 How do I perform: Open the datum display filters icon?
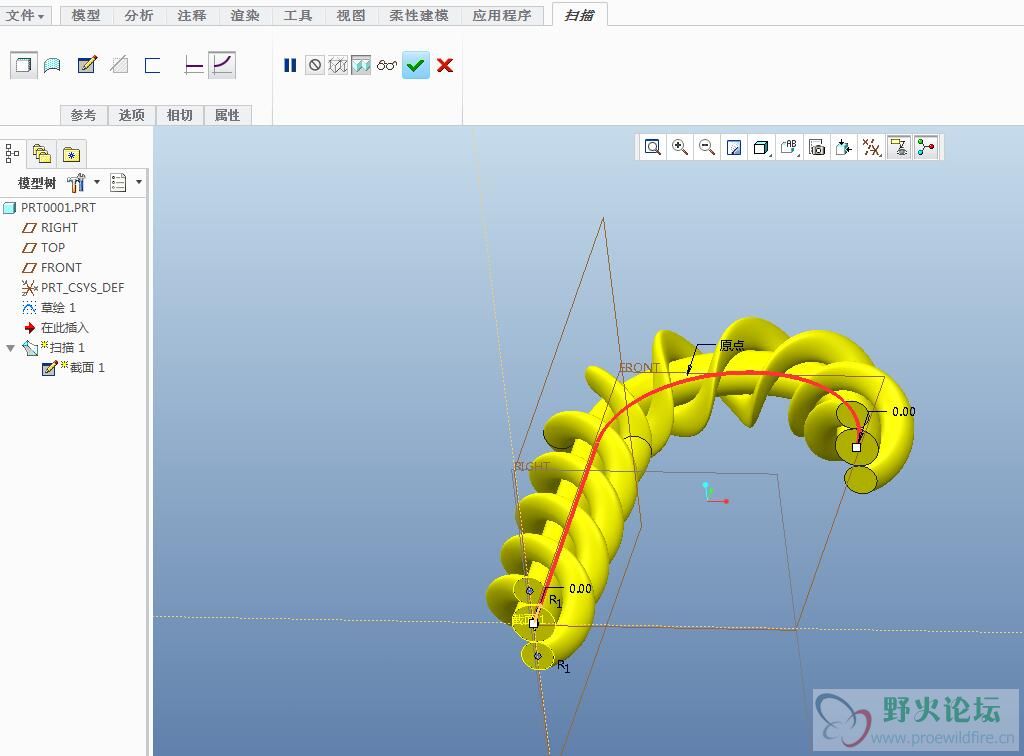[x=871, y=148]
